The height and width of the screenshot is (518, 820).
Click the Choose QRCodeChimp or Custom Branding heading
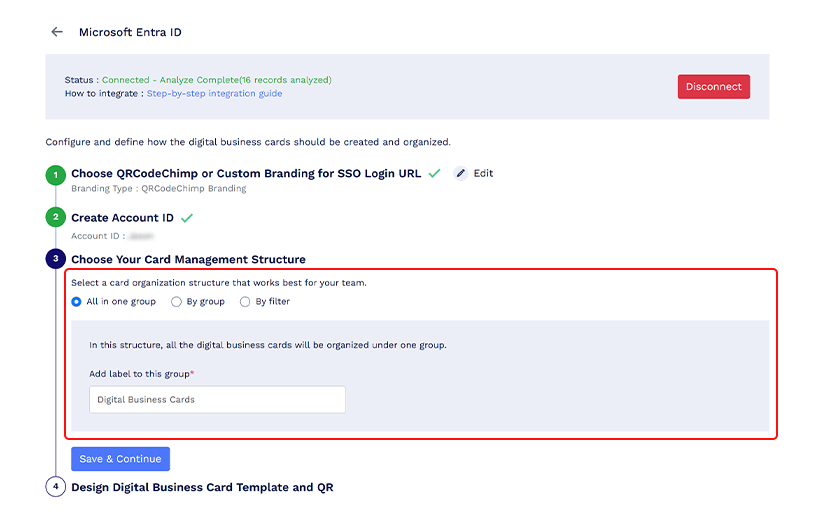pos(246,174)
